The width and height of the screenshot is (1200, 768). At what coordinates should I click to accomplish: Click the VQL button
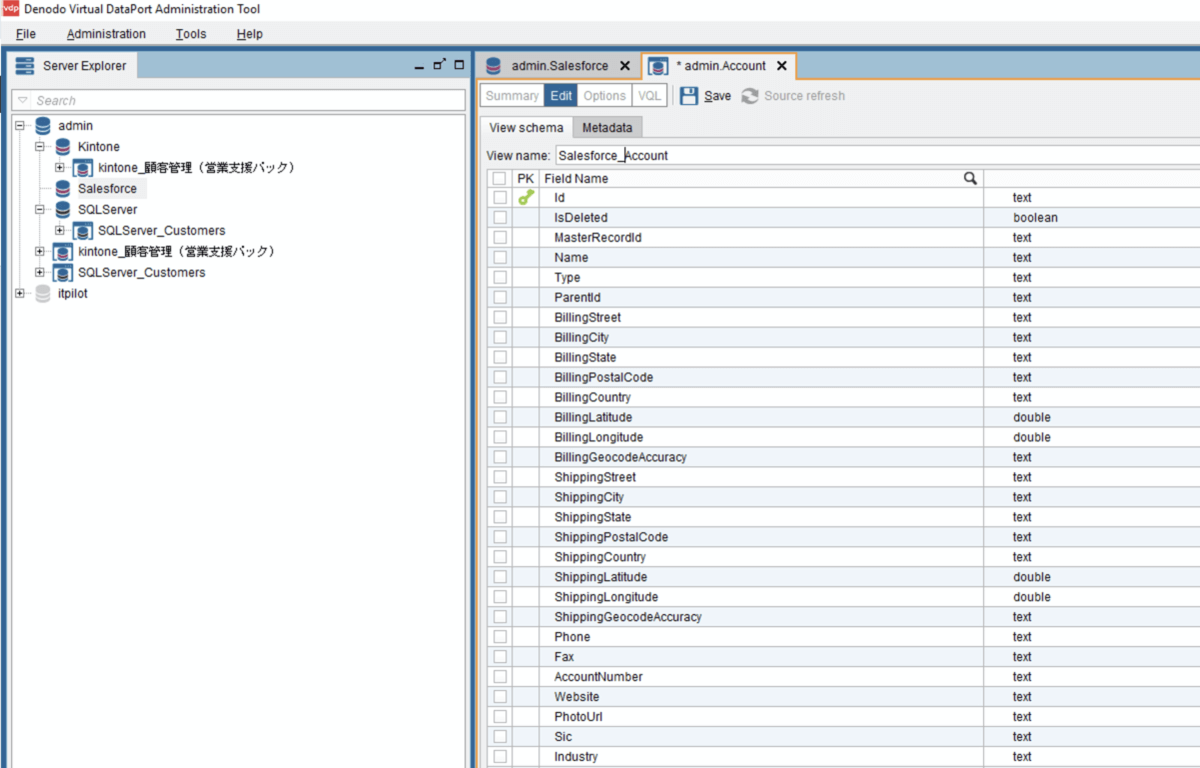point(650,96)
